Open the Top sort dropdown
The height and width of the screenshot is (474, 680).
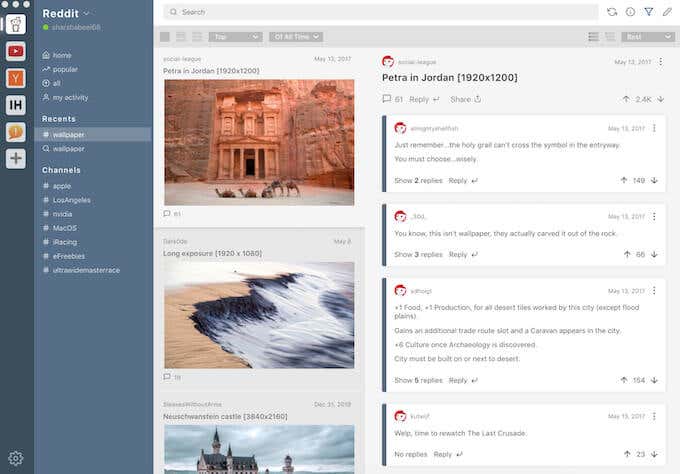tap(235, 37)
